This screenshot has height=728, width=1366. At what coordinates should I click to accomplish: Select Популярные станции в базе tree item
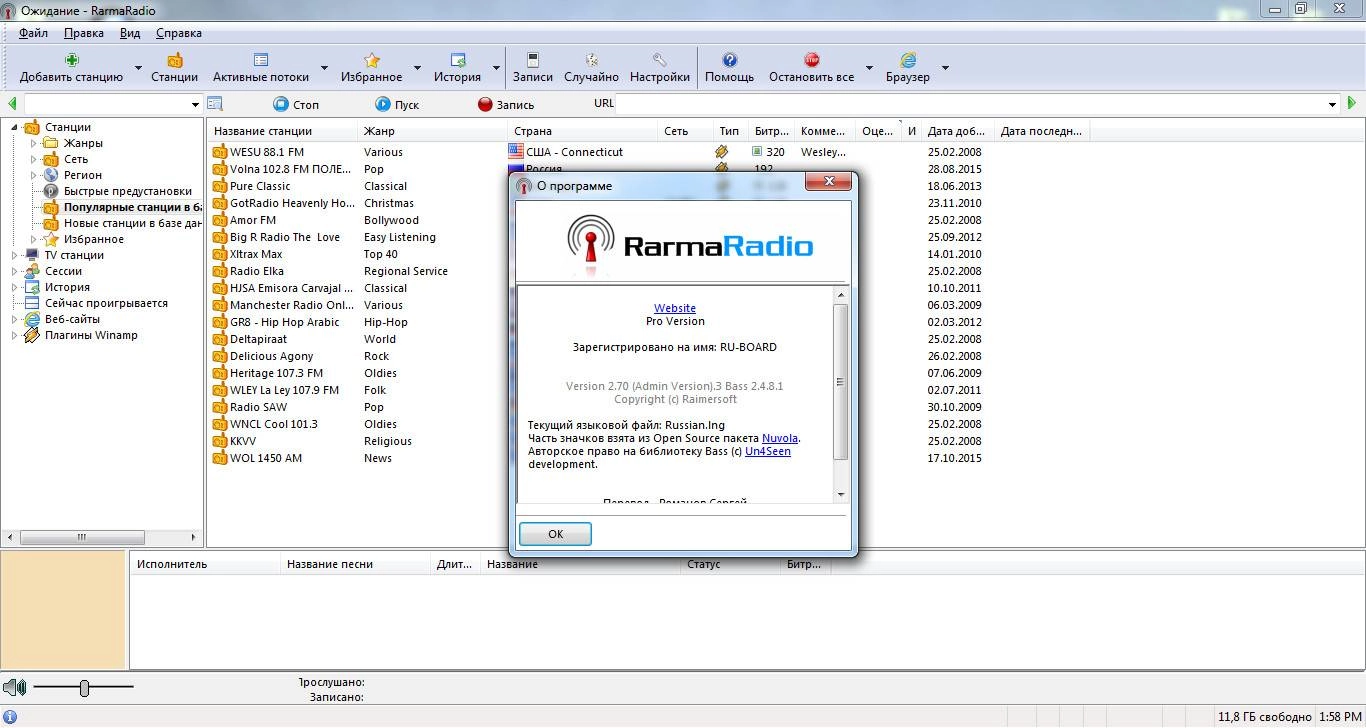(132, 207)
